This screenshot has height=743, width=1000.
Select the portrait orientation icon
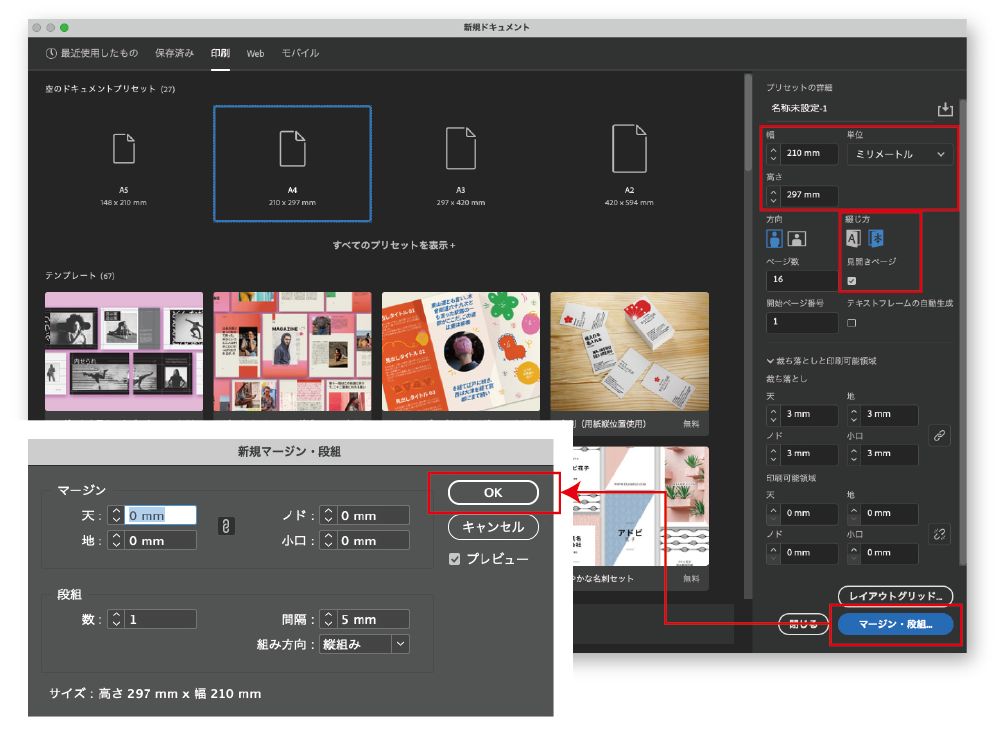pyautogui.click(x=775, y=238)
